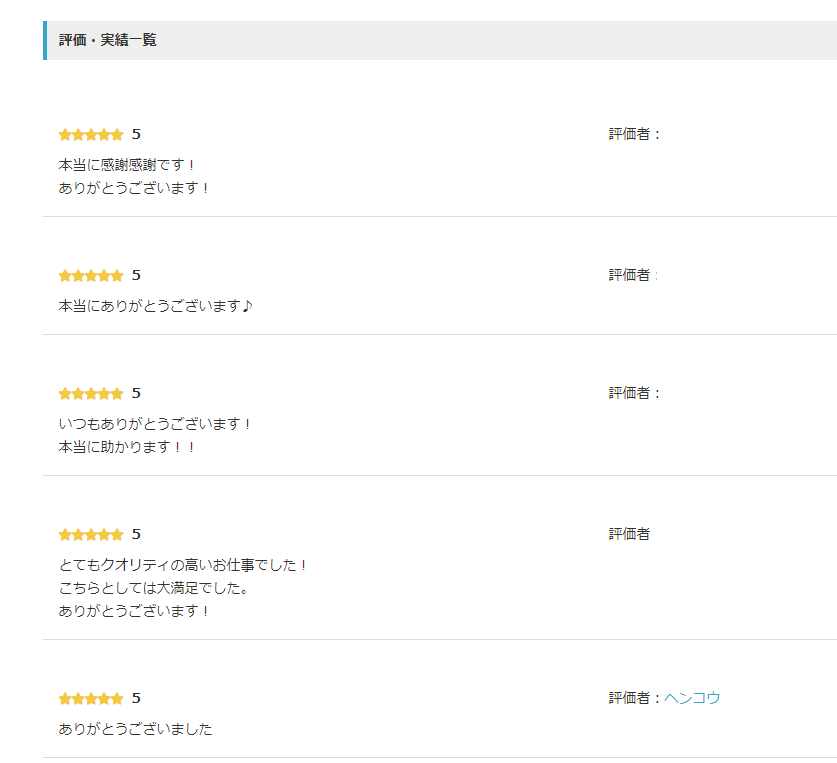Click 評価者 label beside いつもありがとうございます review

click(630, 393)
